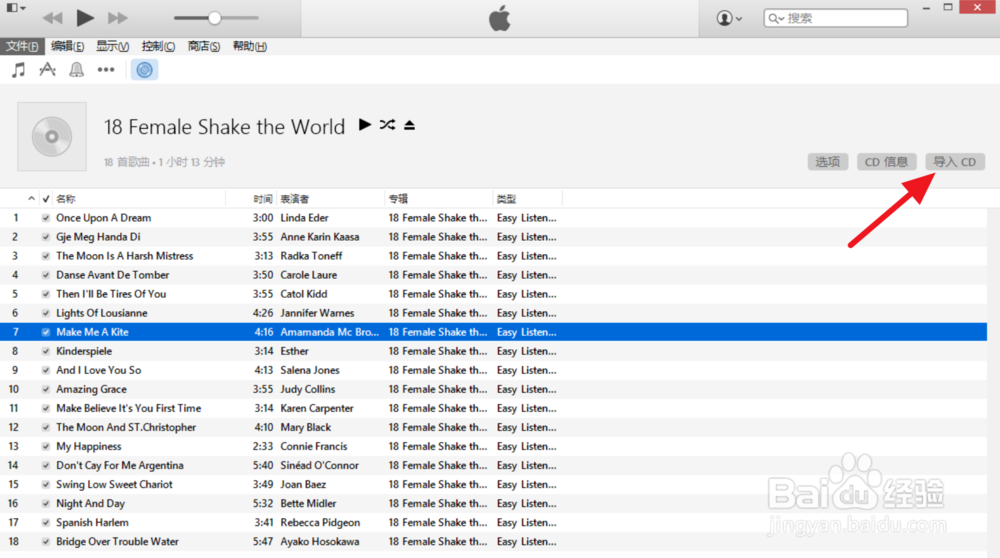Go back to the previous track

pos(53,18)
